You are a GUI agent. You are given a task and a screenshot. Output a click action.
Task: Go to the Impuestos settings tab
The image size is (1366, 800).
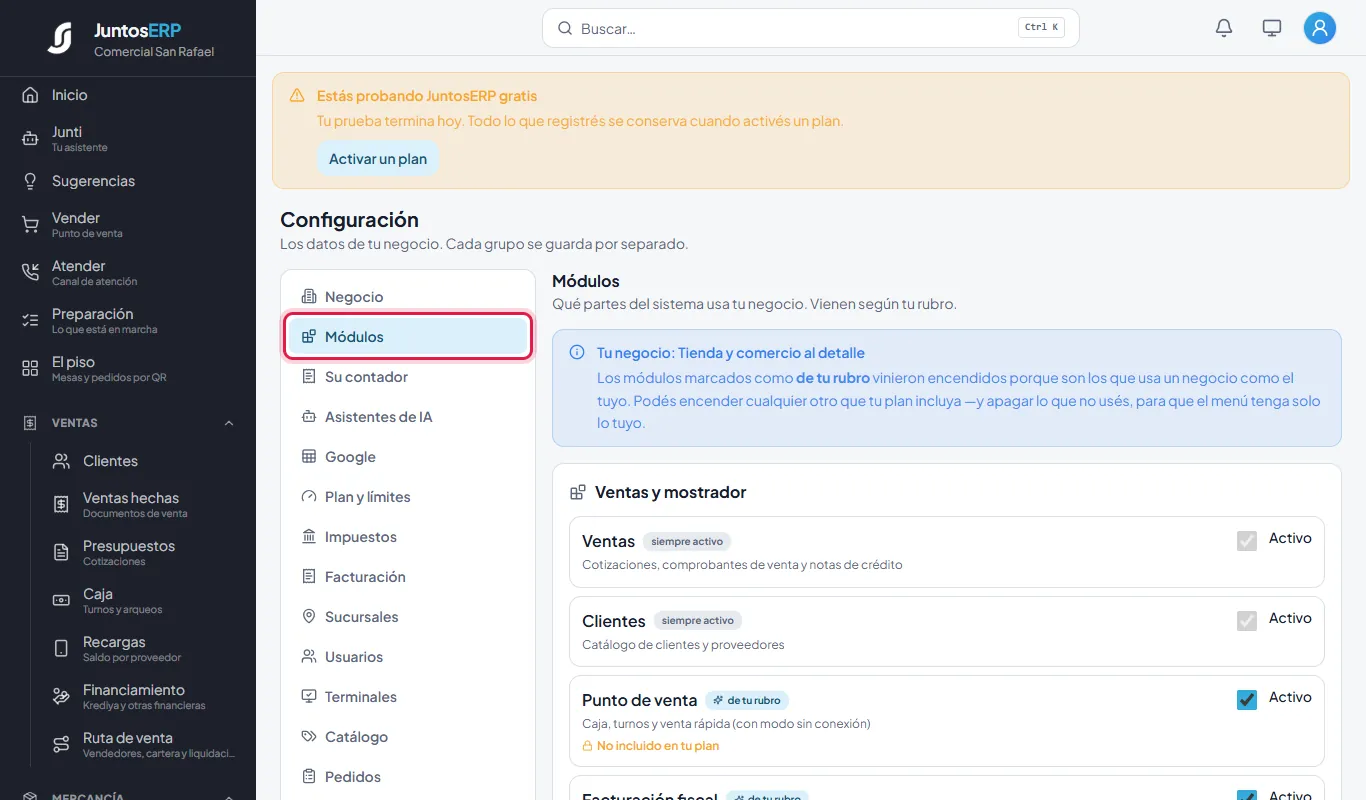(408, 537)
